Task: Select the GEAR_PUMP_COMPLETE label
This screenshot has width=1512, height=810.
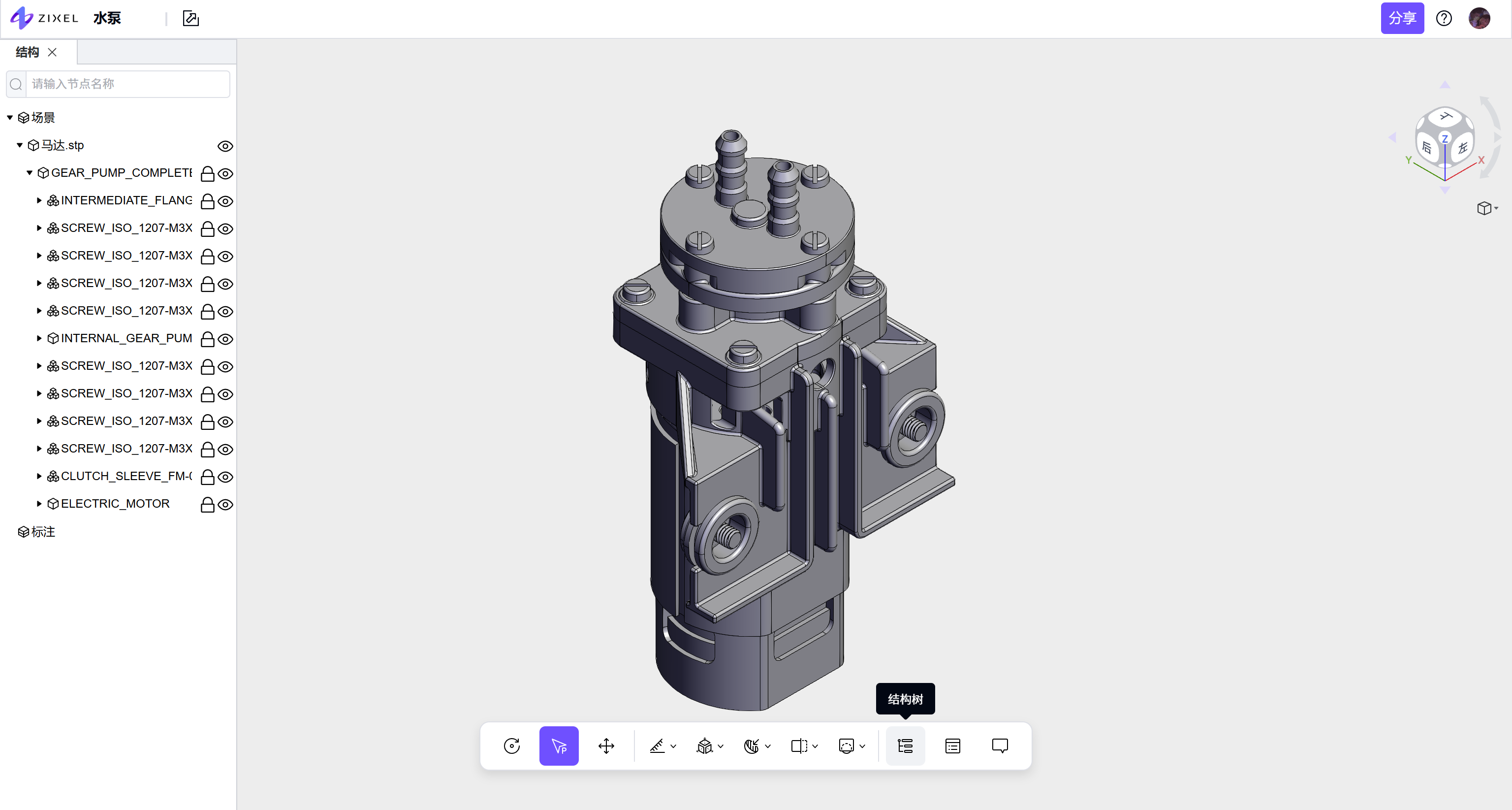Action: (x=122, y=173)
